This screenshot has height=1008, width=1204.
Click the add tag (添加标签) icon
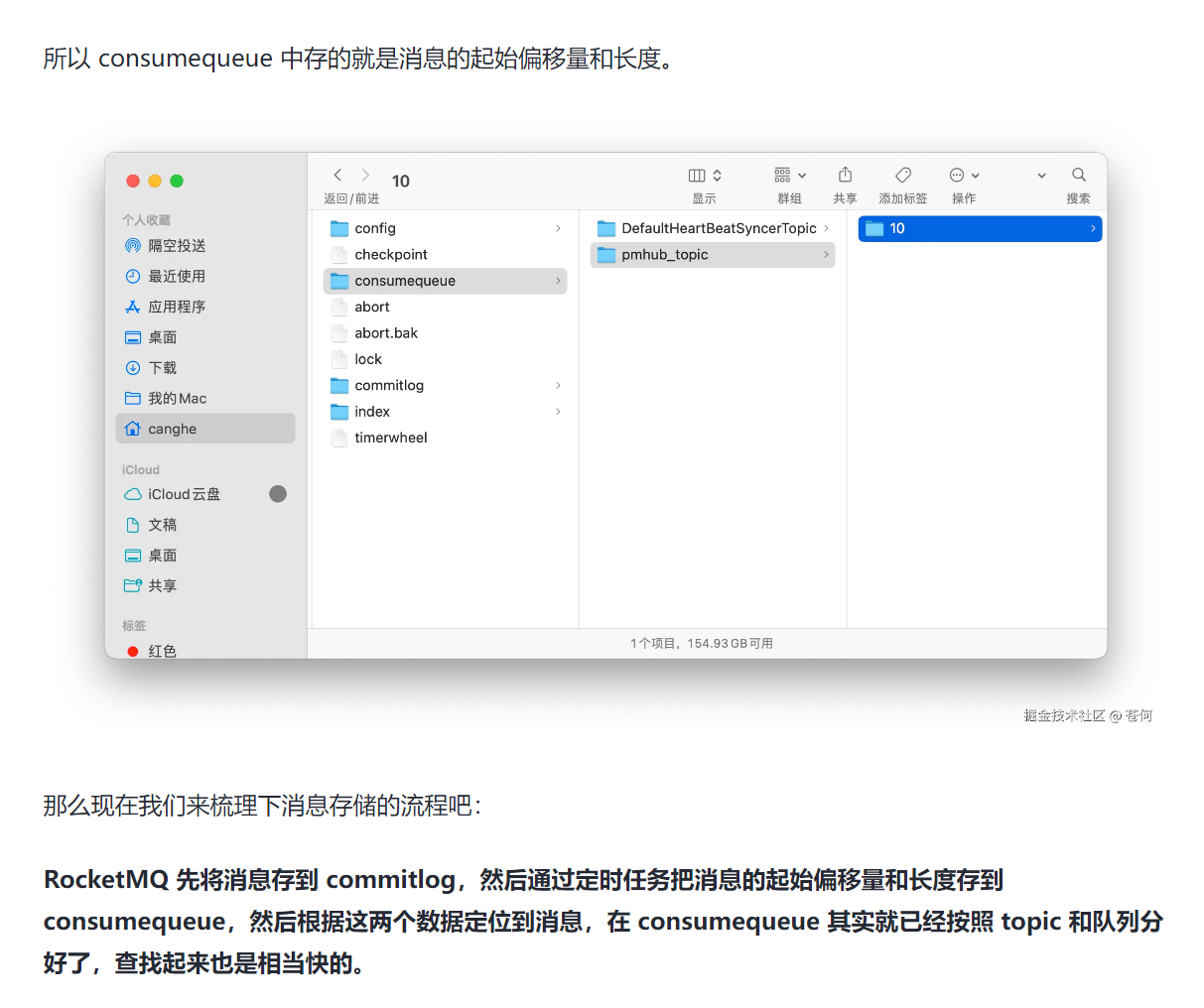903,175
